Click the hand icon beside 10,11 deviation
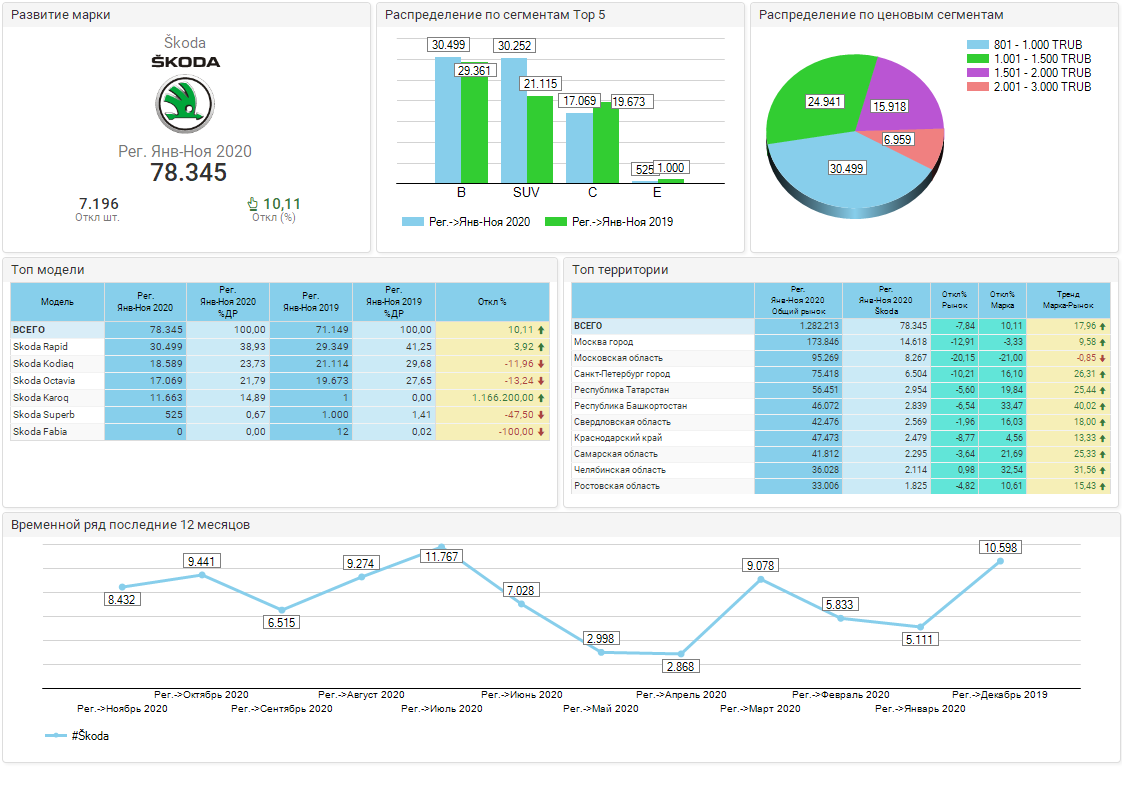This screenshot has width=1122, height=793. (253, 204)
